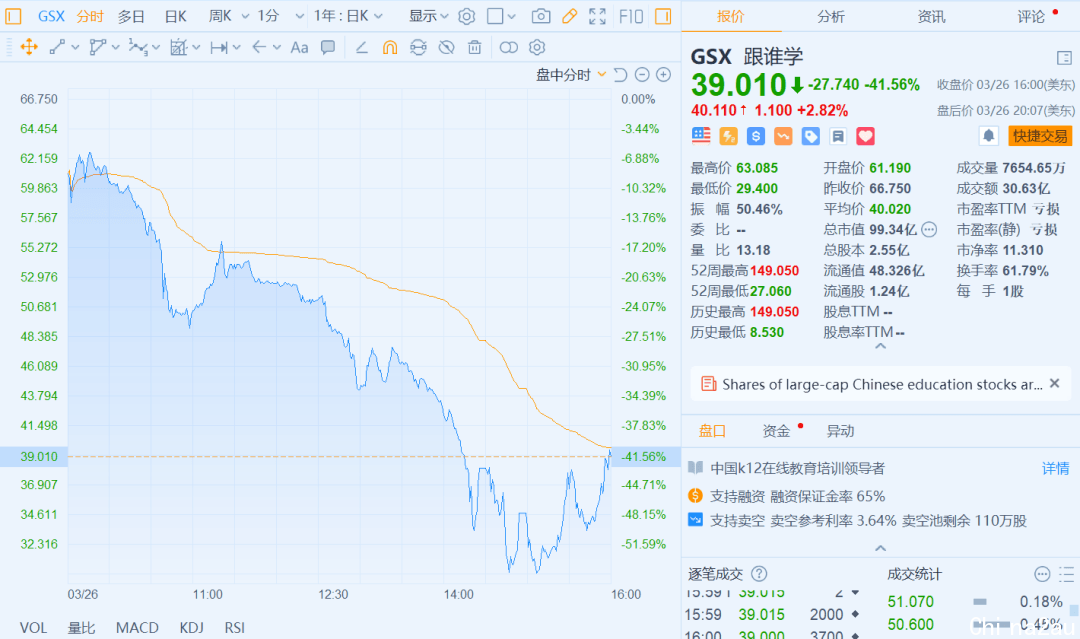Select the Aa text annotation tool
Image resolution: width=1080 pixels, height=639 pixels.
tap(299, 47)
